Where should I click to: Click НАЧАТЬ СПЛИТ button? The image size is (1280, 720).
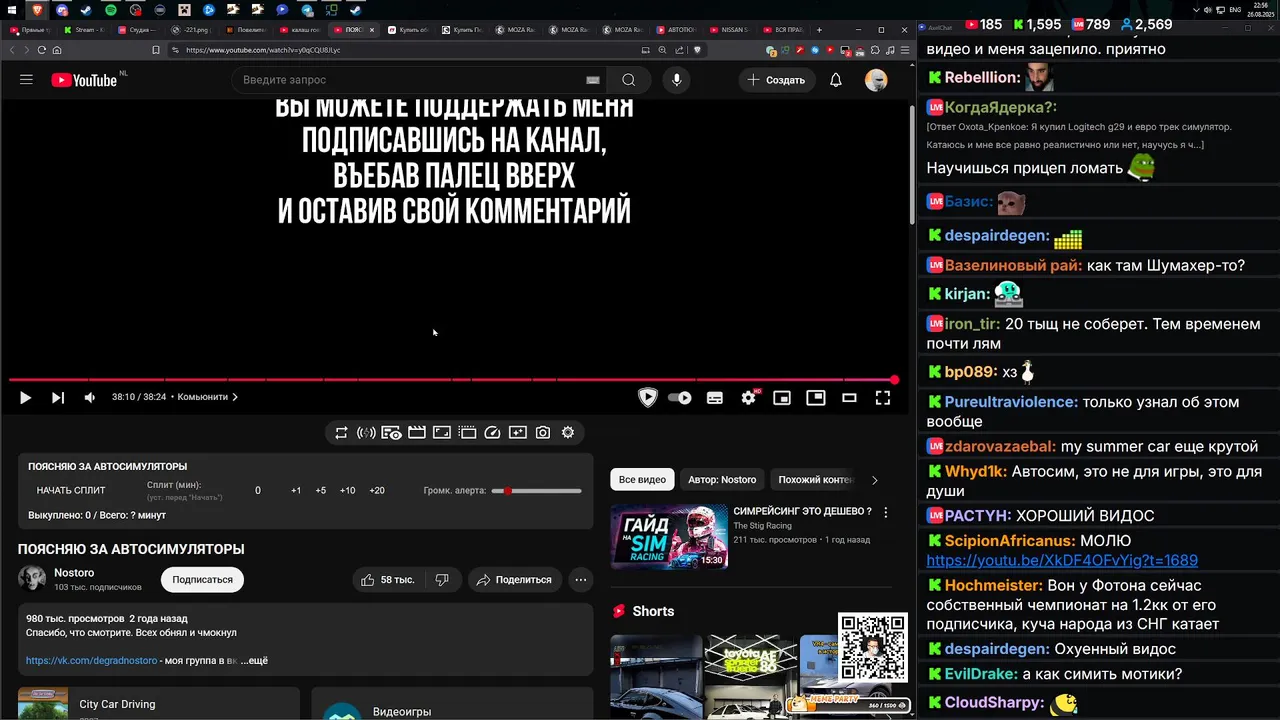coord(71,490)
